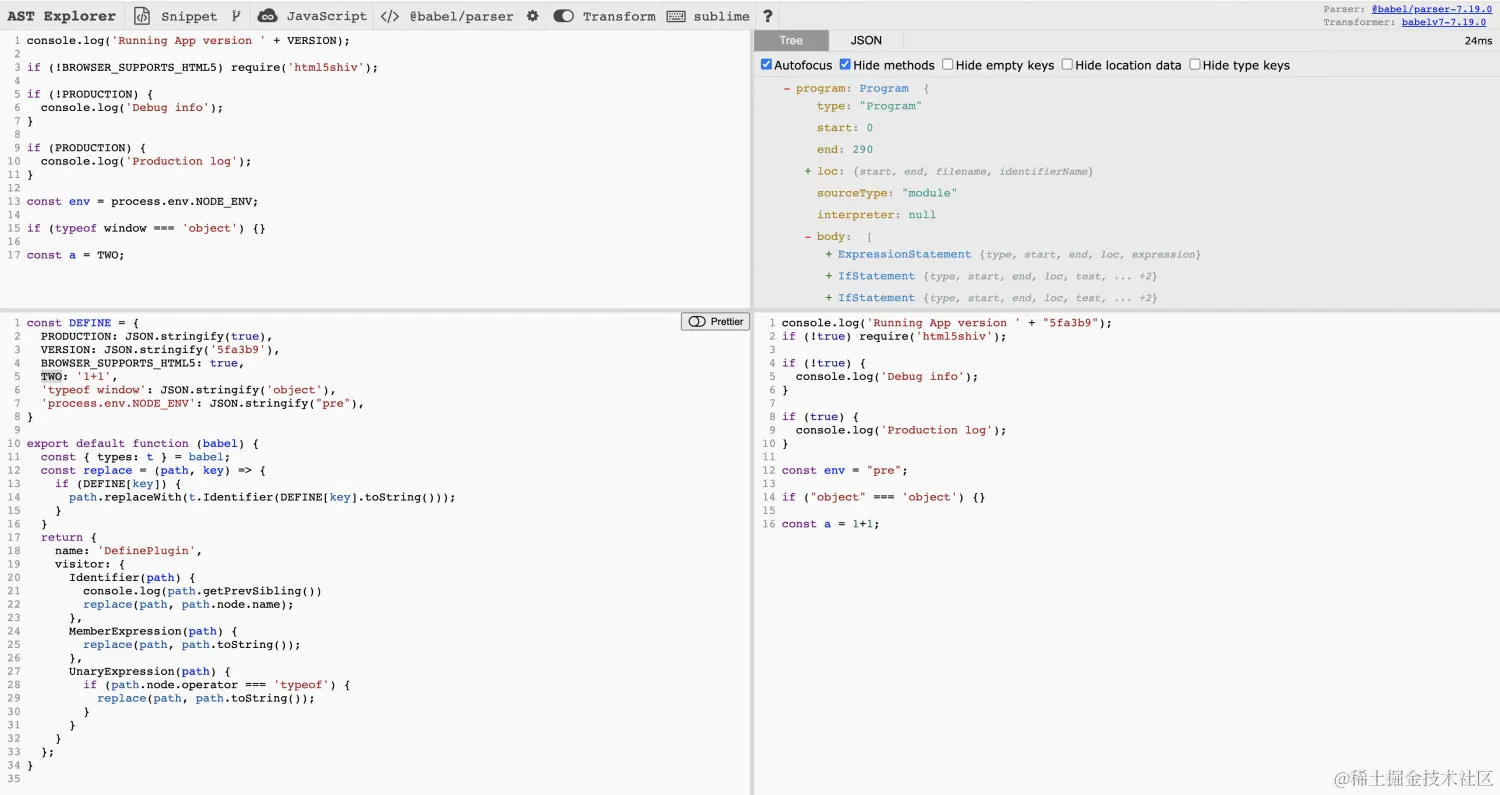Screen dimensions: 1500x795
Task: Click the AST Explorer title
Action: coord(61,16)
